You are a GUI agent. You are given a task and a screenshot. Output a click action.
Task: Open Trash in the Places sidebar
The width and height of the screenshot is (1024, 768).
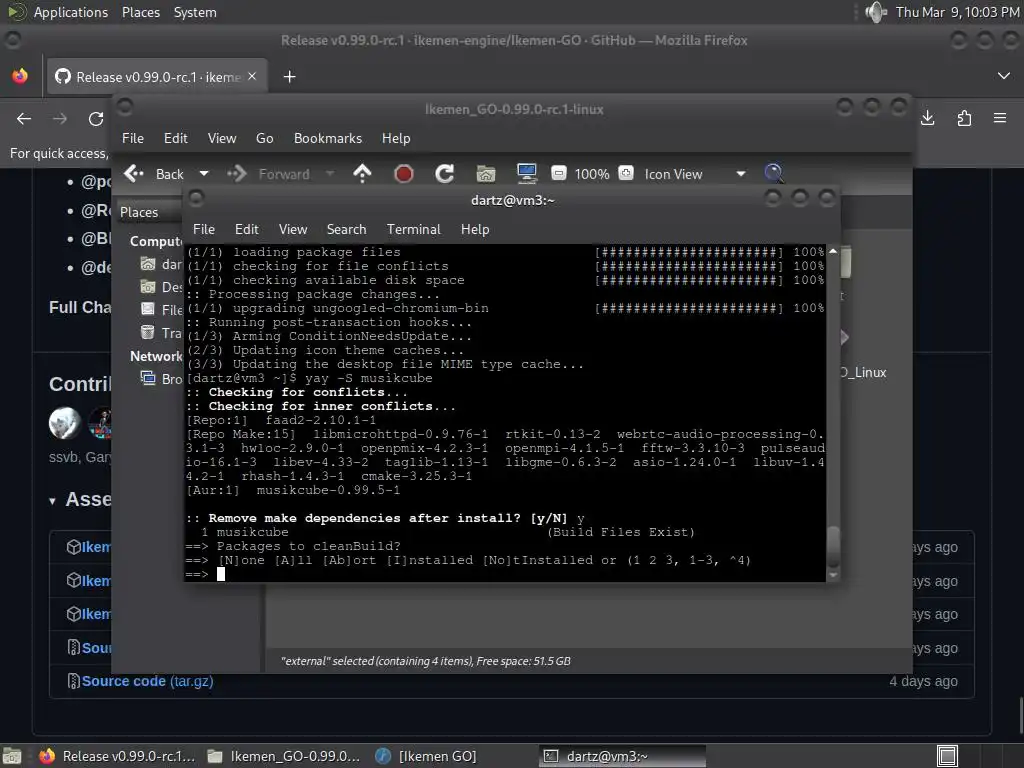[161, 333]
